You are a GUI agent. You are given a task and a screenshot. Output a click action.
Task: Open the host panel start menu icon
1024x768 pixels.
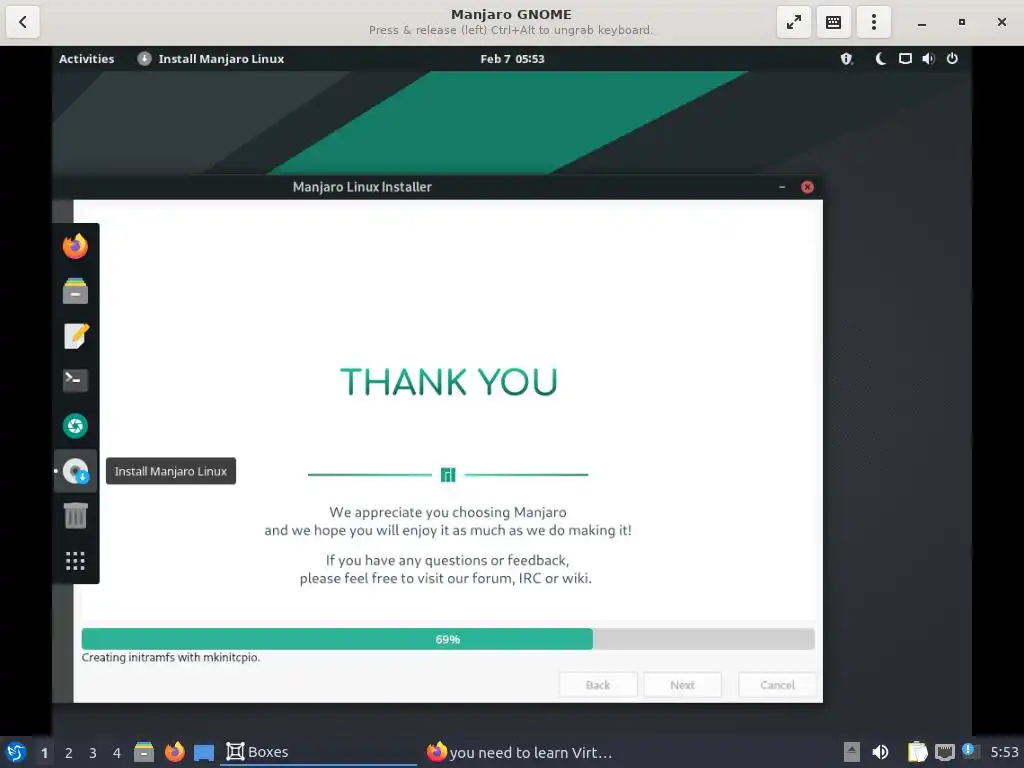pyautogui.click(x=16, y=752)
